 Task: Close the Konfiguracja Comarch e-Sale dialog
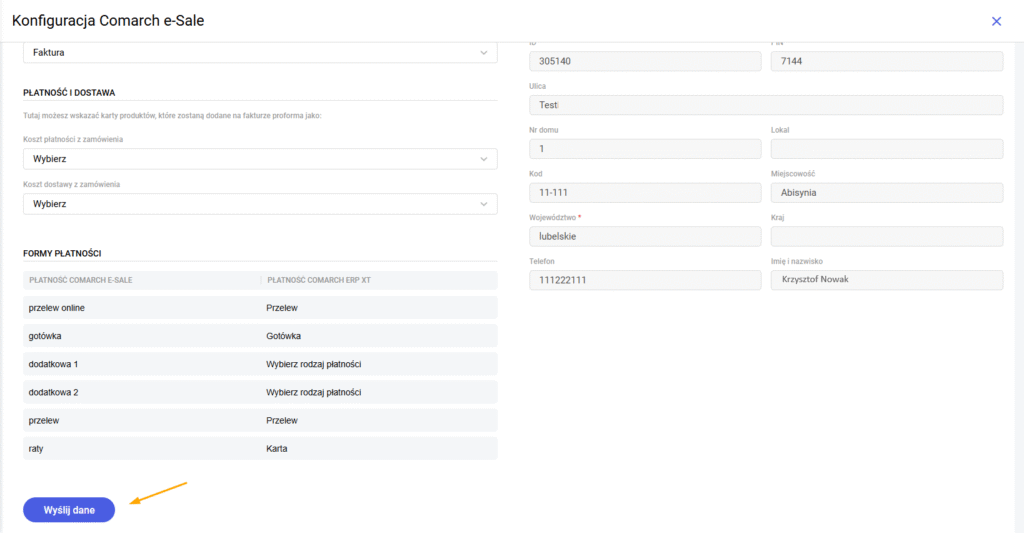click(996, 22)
